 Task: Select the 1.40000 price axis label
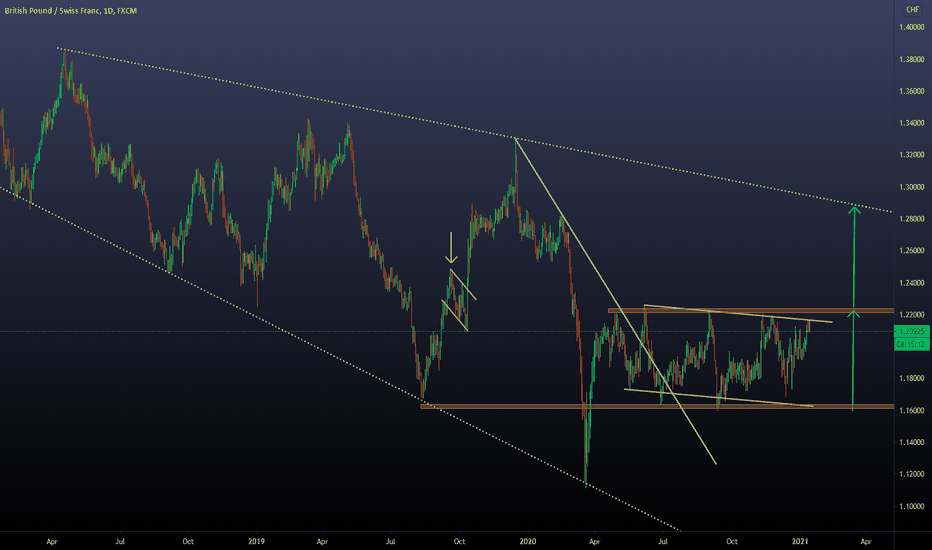[912, 27]
